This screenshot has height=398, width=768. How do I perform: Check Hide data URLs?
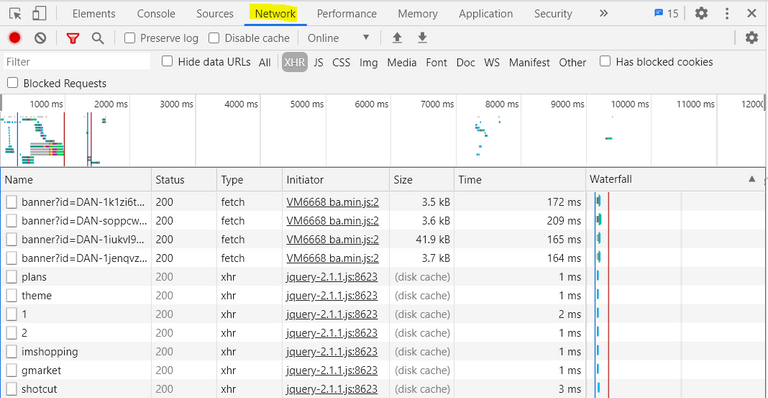click(x=168, y=62)
